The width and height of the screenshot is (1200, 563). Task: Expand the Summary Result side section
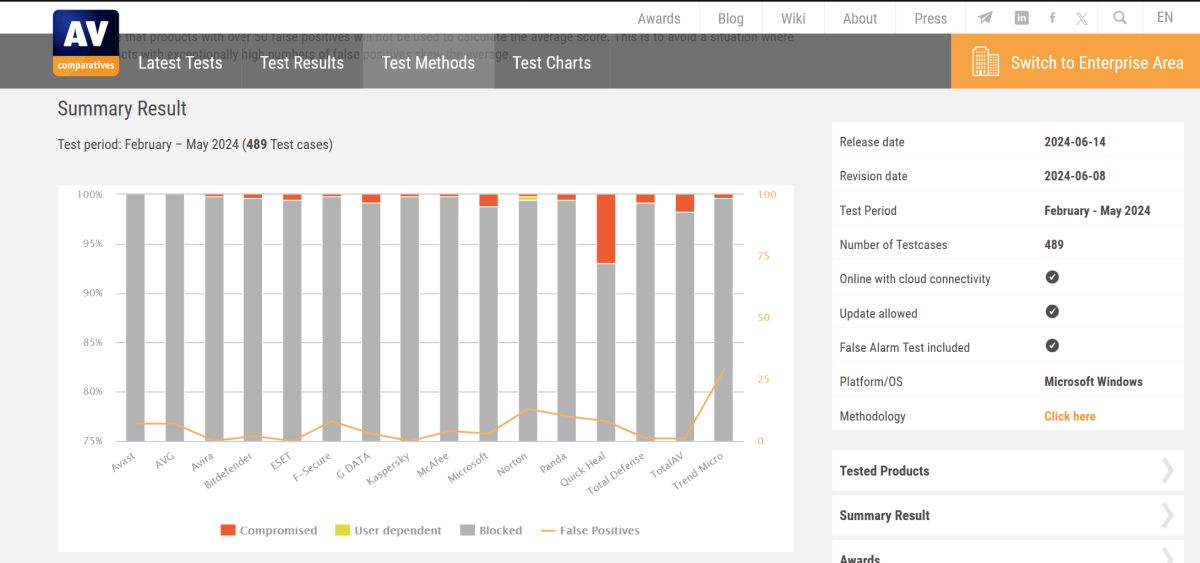coord(1008,516)
